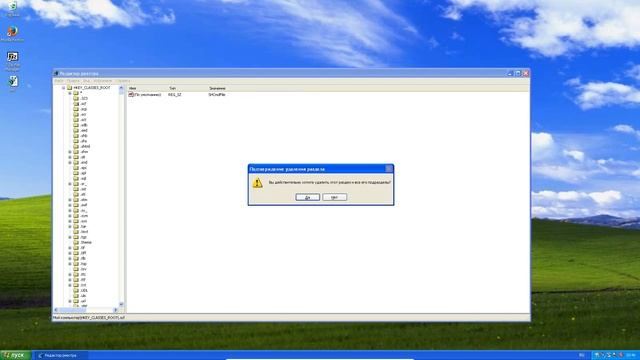This screenshot has width=640, height=360.
Task: Close the delete confirmation dialog via X
Action: point(389,169)
